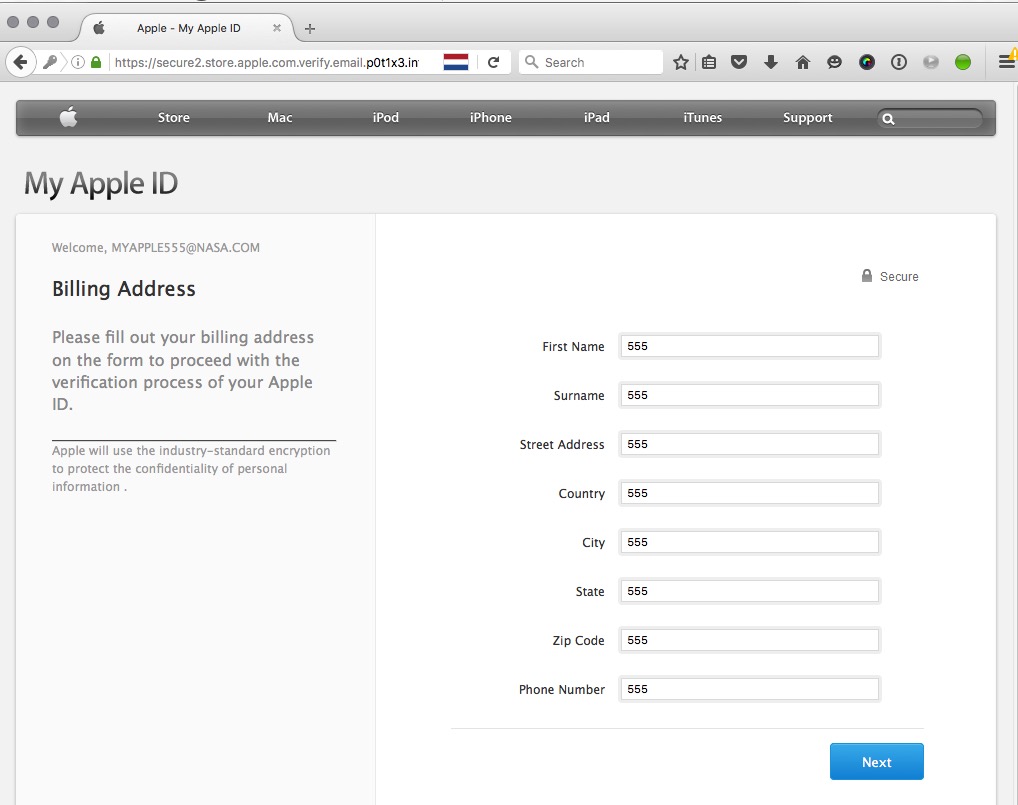
Task: Open the iPhone navigation item
Action: (x=491, y=118)
